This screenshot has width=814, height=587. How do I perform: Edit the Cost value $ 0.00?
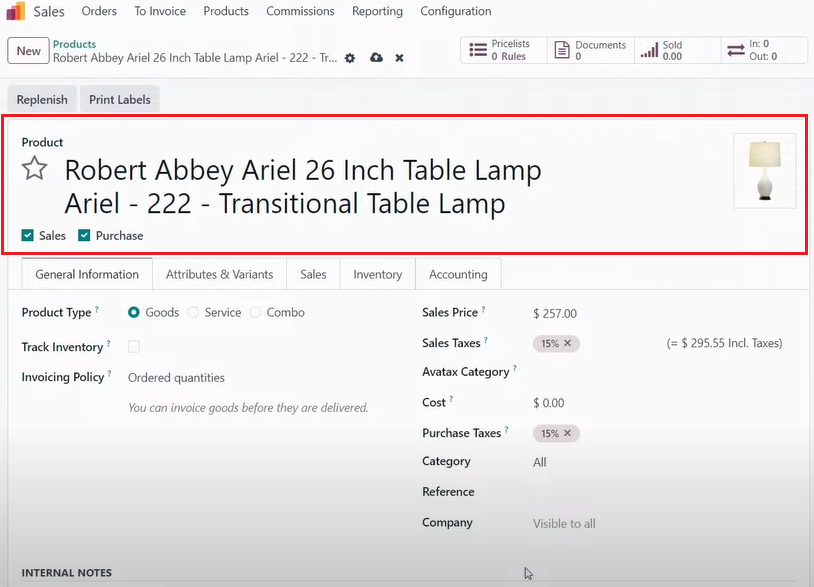point(549,403)
